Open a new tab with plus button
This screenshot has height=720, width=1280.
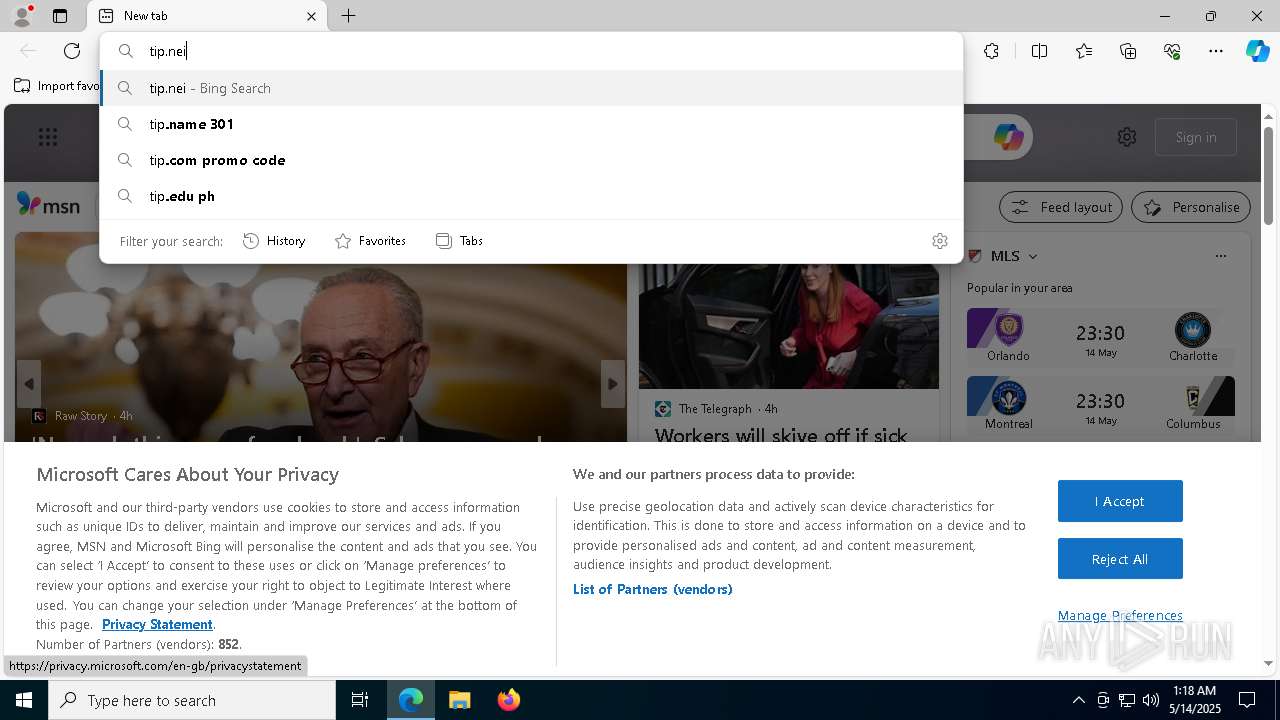[x=348, y=16]
